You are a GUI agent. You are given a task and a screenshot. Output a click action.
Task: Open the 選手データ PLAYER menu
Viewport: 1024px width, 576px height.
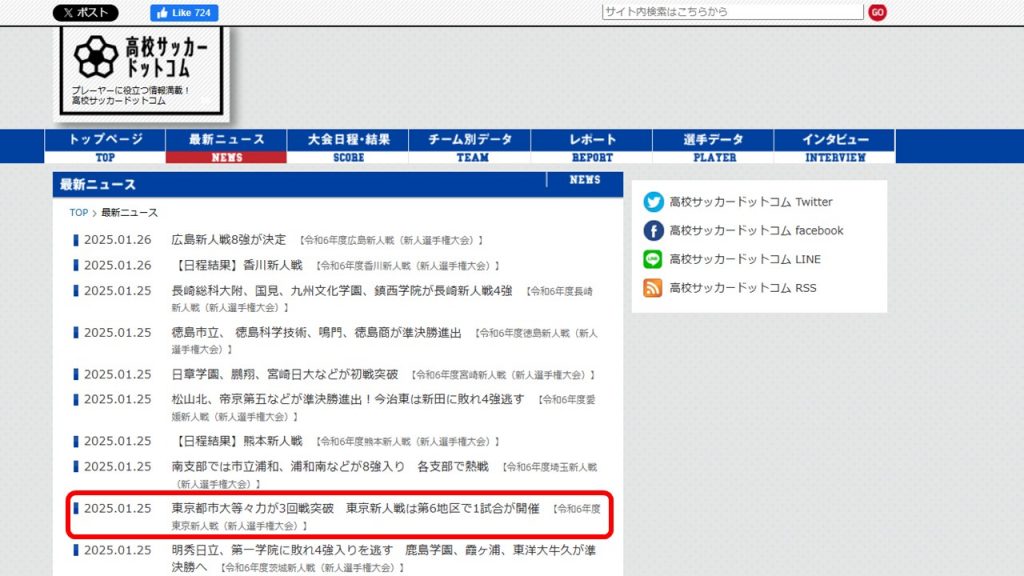713,146
